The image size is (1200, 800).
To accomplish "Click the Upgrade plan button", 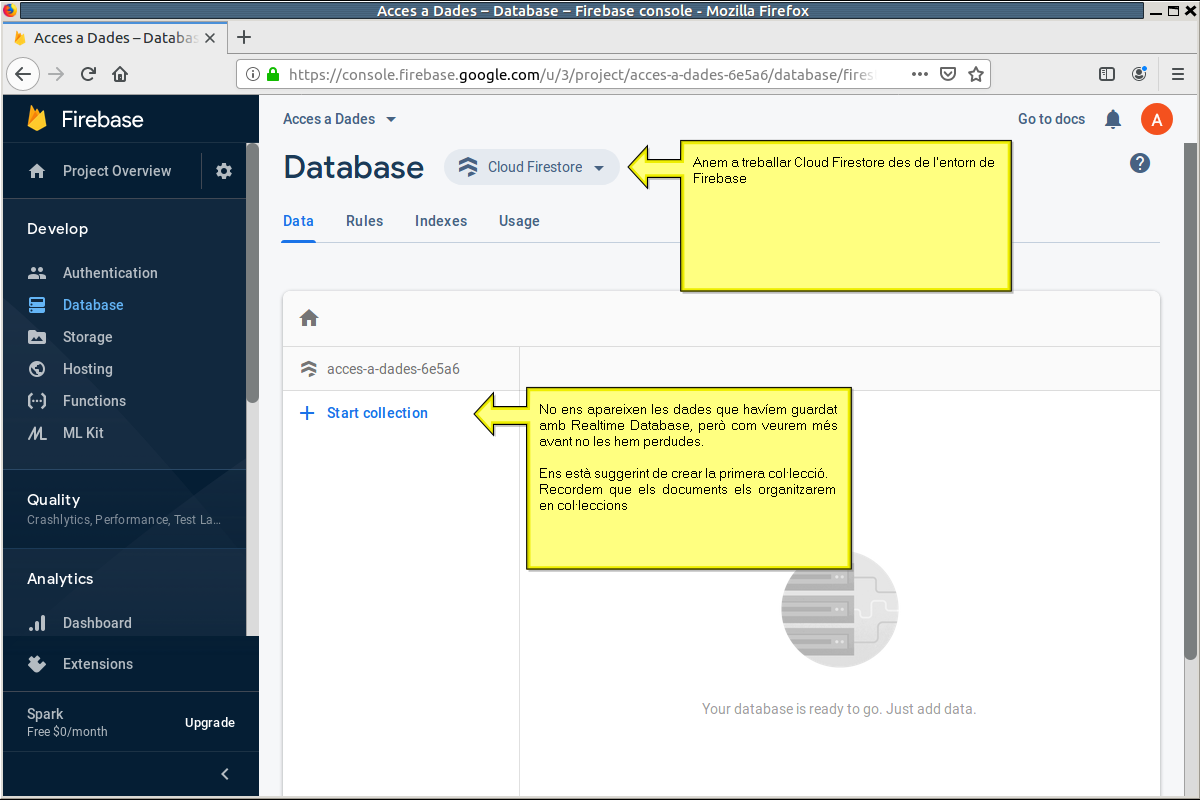I will coord(210,723).
